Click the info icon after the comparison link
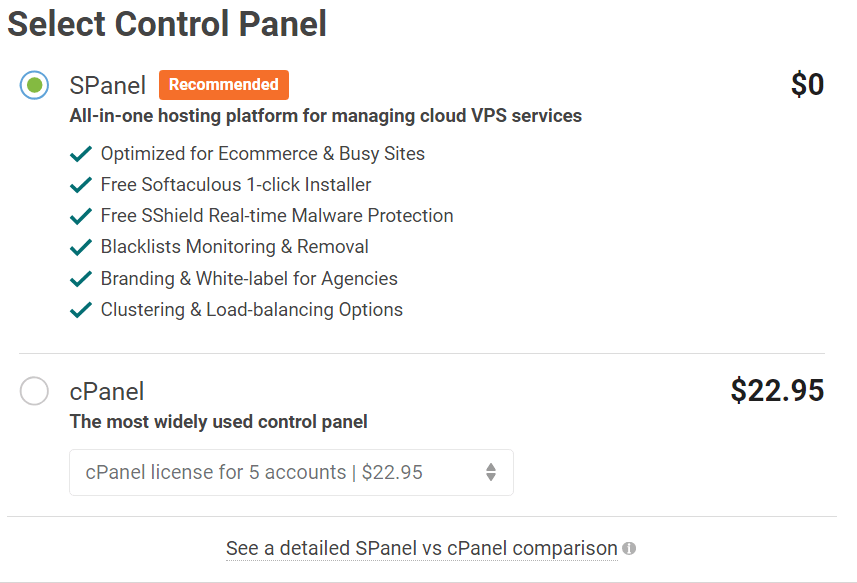The image size is (857, 583). (x=630, y=549)
